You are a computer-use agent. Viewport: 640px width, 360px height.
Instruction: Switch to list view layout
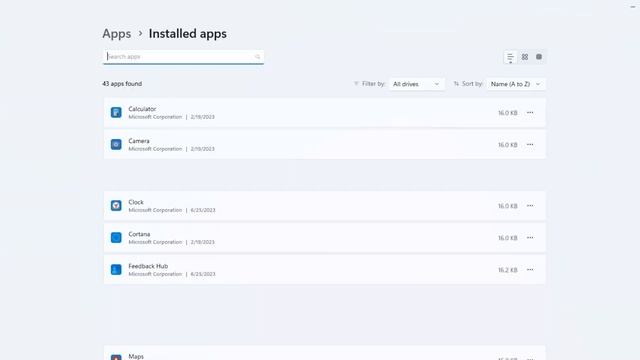click(510, 57)
